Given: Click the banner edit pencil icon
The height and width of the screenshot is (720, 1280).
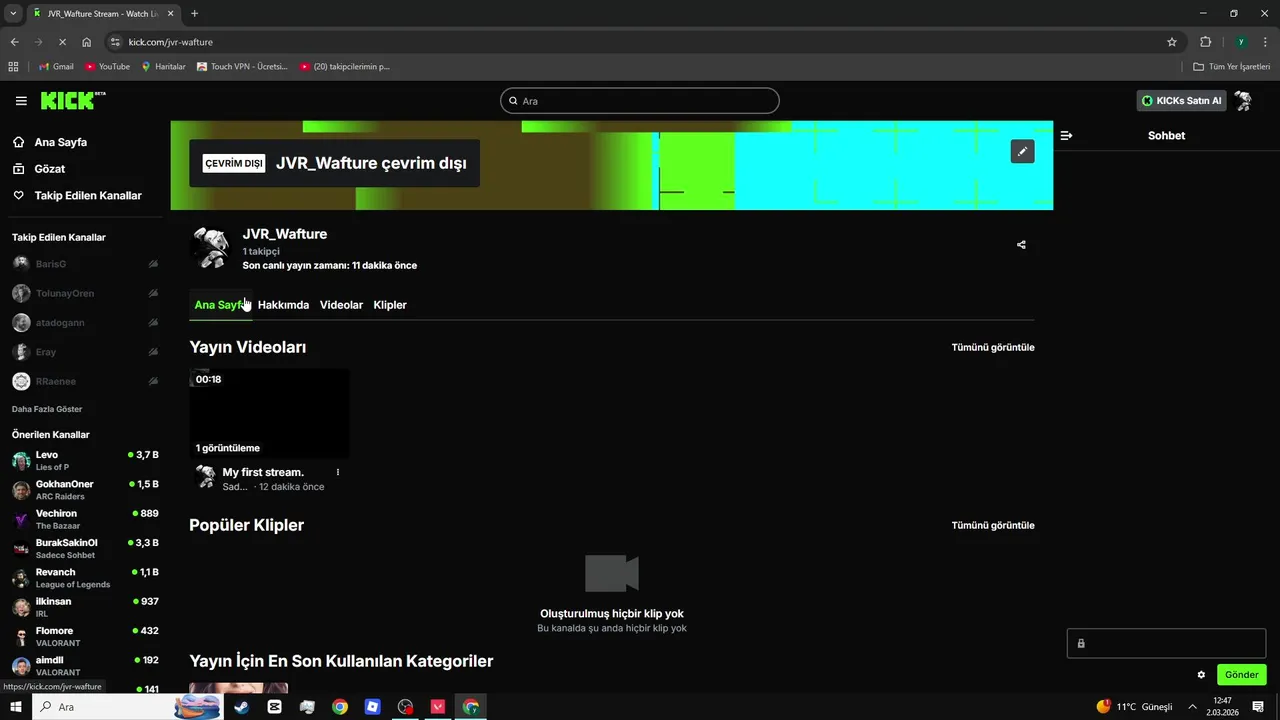Looking at the screenshot, I should (1022, 151).
